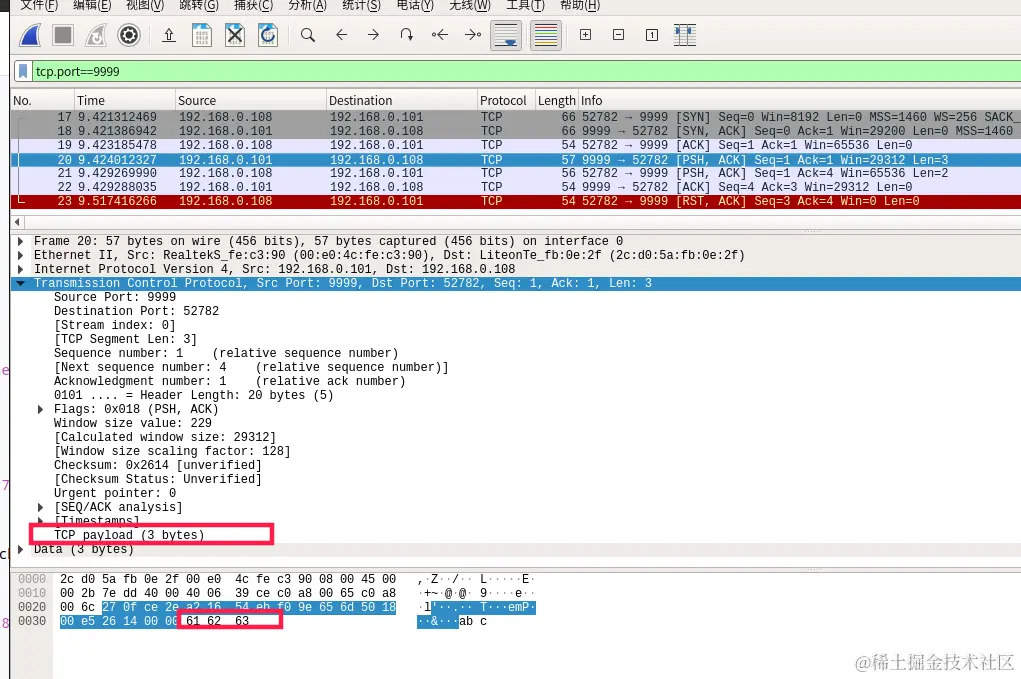Select the Urgent pointer: 0 line
1021x679 pixels.
(x=115, y=493)
